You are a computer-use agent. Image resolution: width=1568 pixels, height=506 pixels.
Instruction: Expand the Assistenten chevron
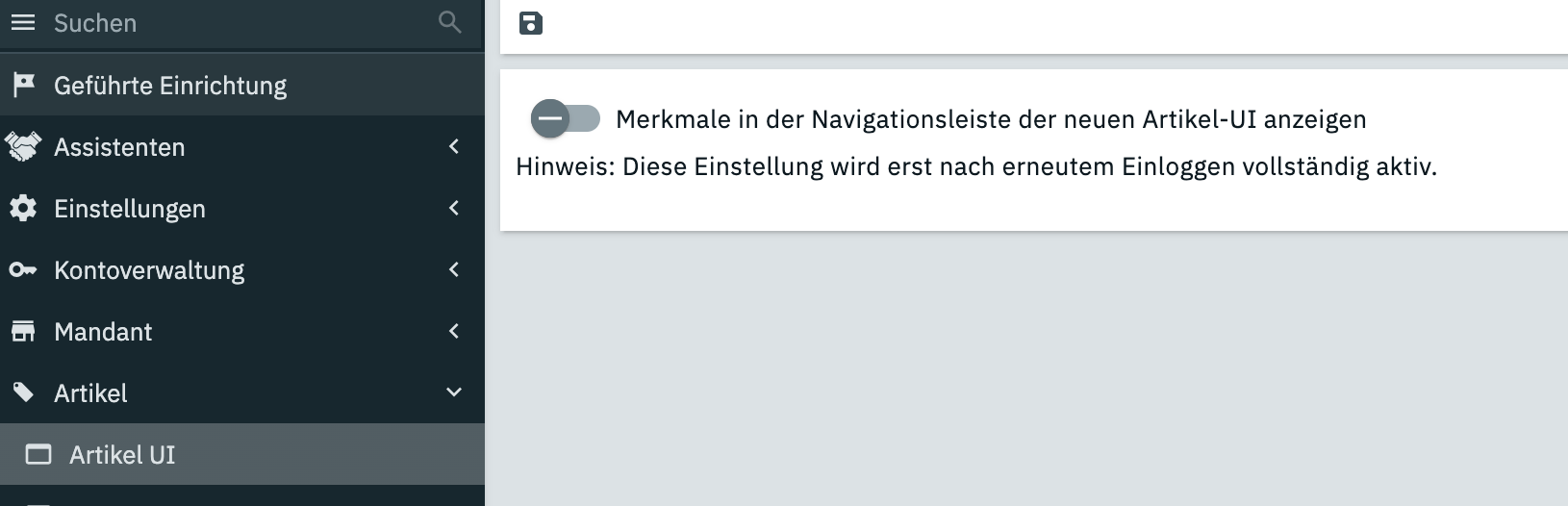(454, 146)
